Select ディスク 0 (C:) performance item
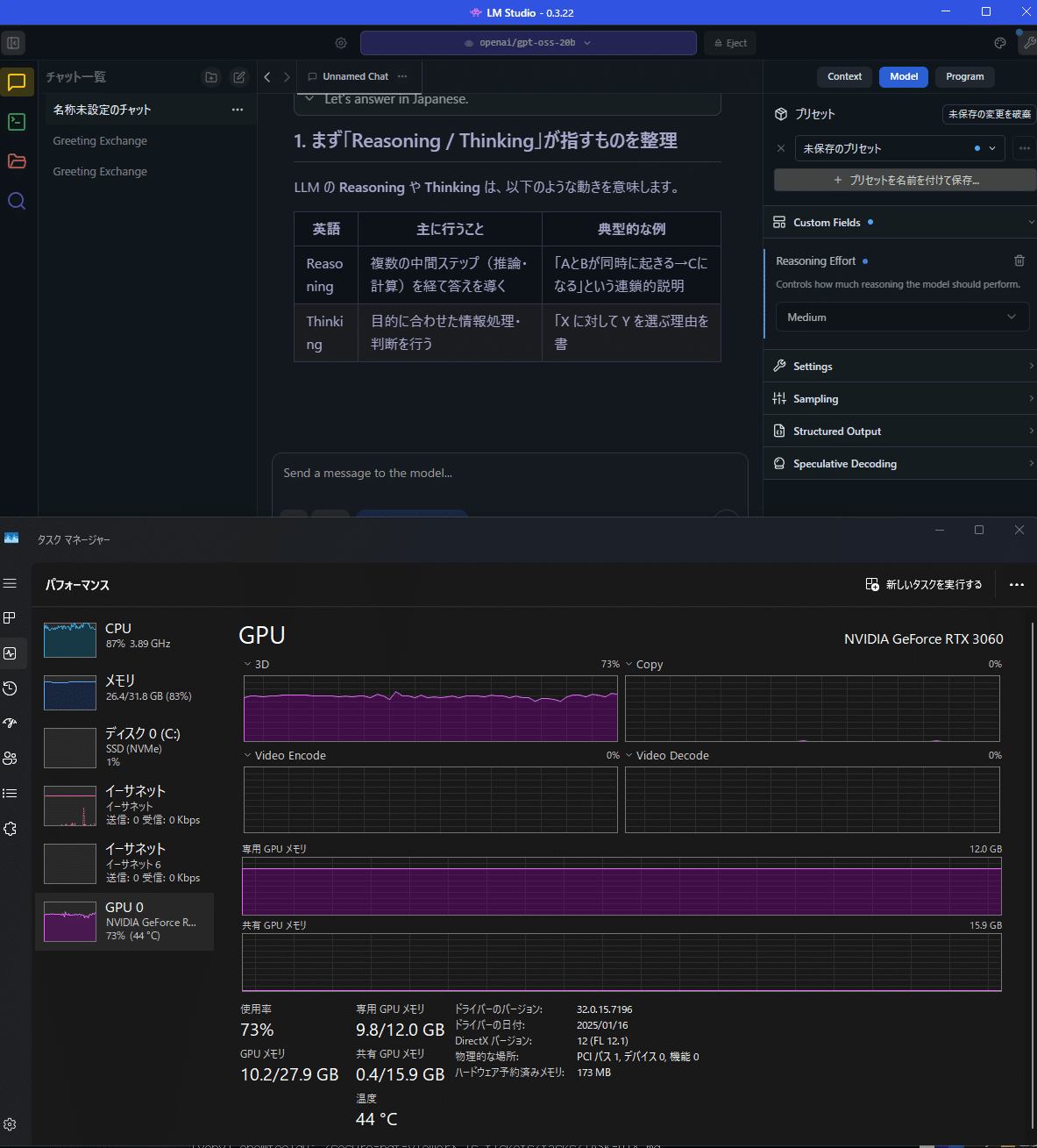Viewport: 1037px width, 1148px height. [124, 748]
